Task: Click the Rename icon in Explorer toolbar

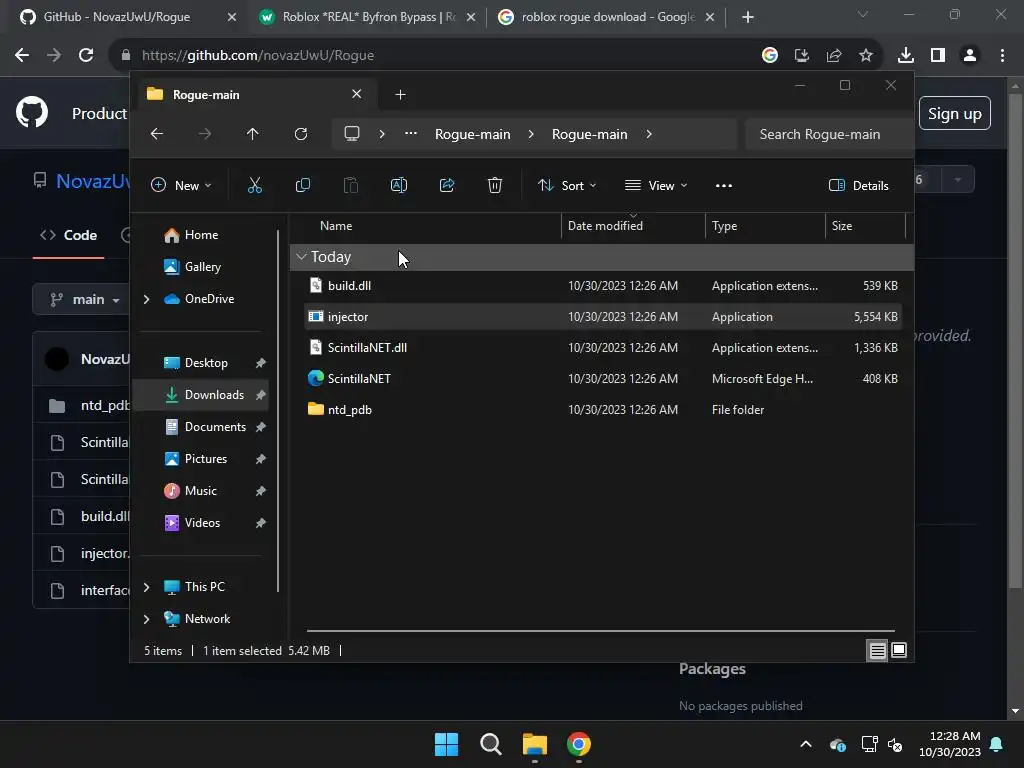Action: click(x=398, y=185)
